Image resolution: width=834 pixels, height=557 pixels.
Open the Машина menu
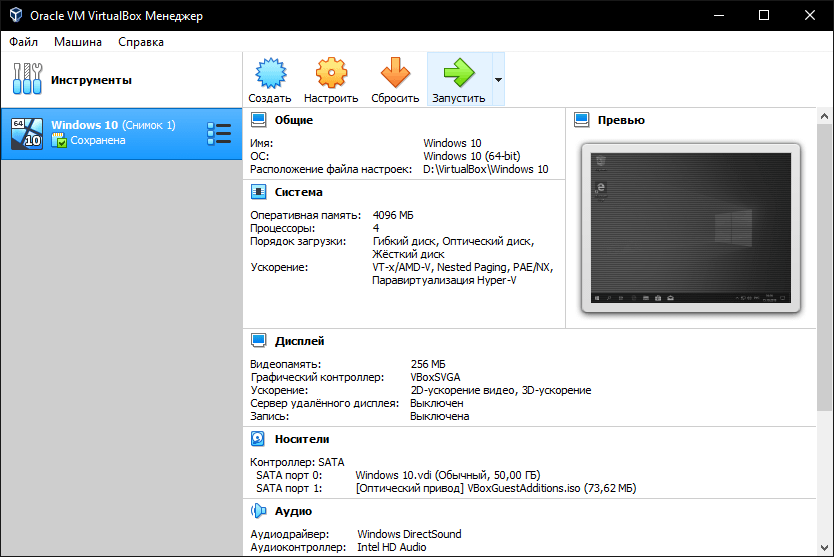[x=78, y=42]
